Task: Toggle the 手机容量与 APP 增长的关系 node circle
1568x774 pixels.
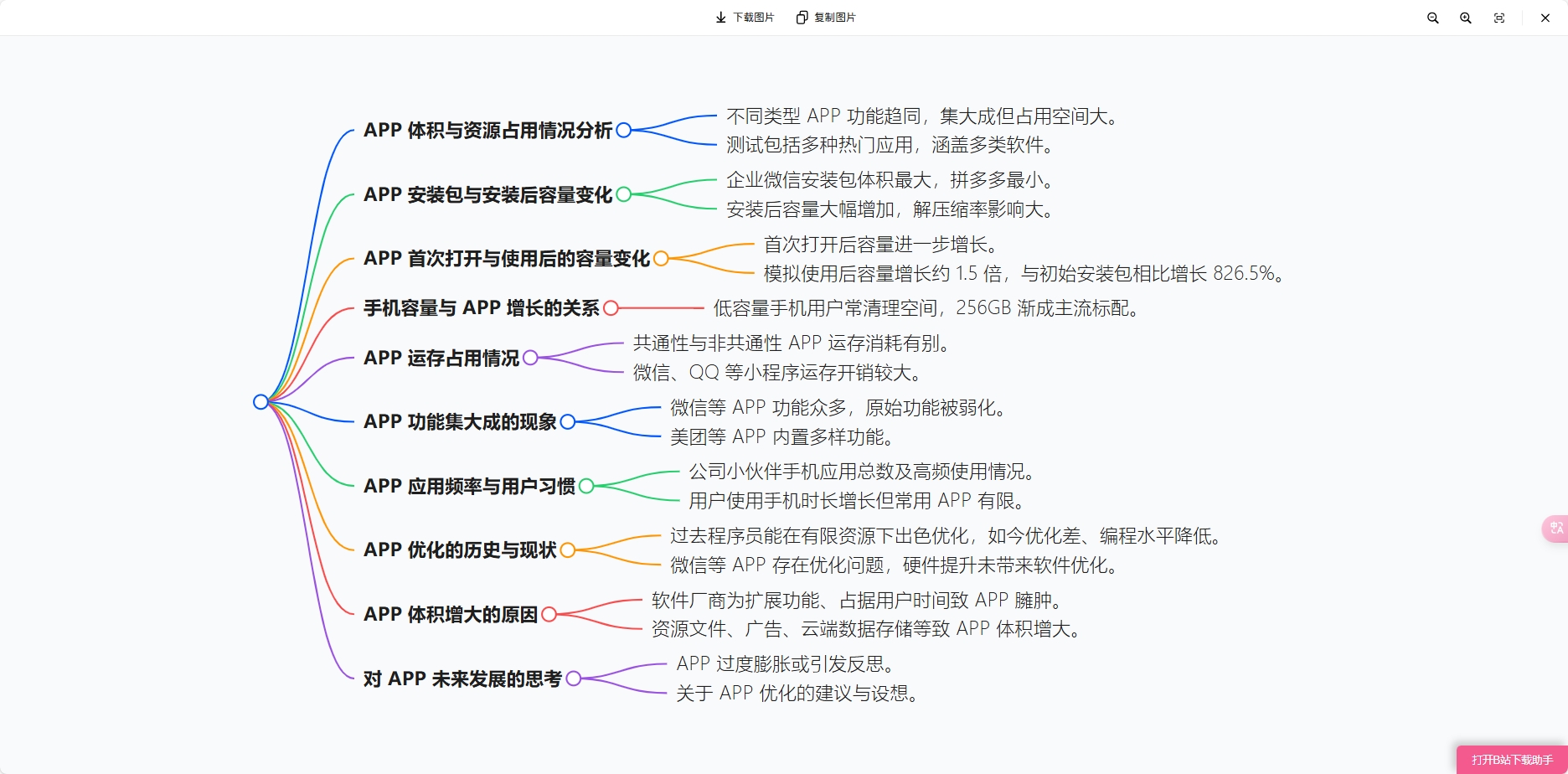Action: 611,308
